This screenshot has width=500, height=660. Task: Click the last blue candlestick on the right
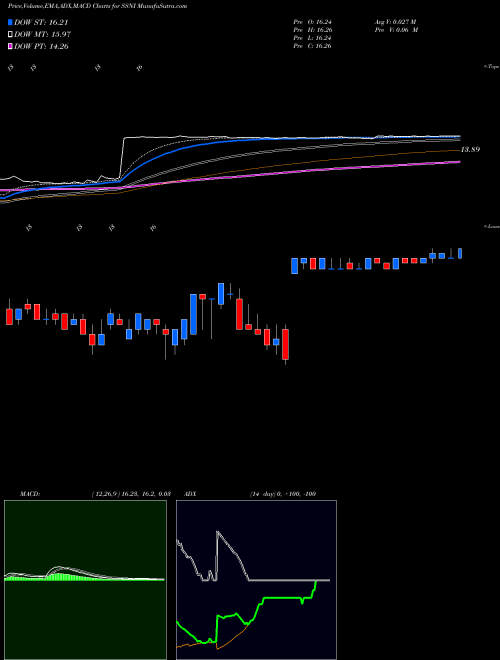click(x=460, y=253)
